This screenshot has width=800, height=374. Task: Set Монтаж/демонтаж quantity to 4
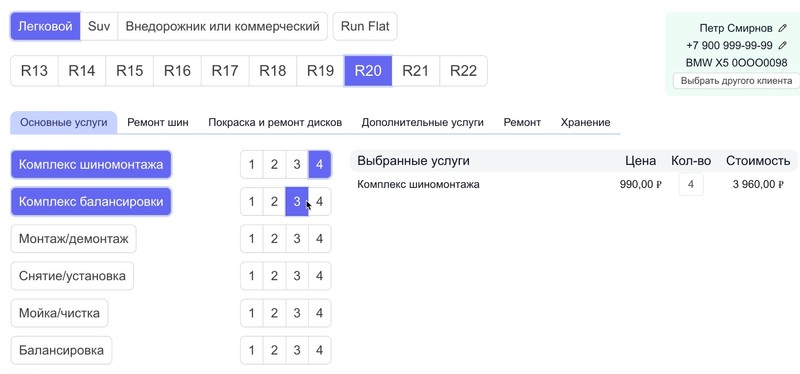319,239
